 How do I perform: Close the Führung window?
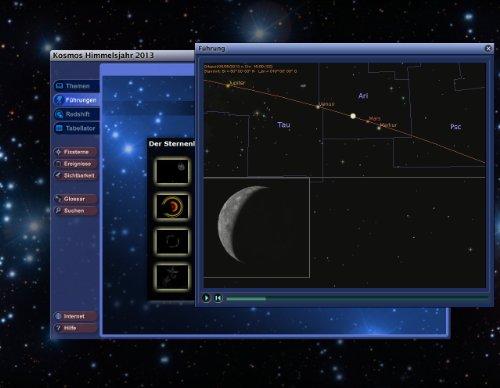click(x=488, y=49)
